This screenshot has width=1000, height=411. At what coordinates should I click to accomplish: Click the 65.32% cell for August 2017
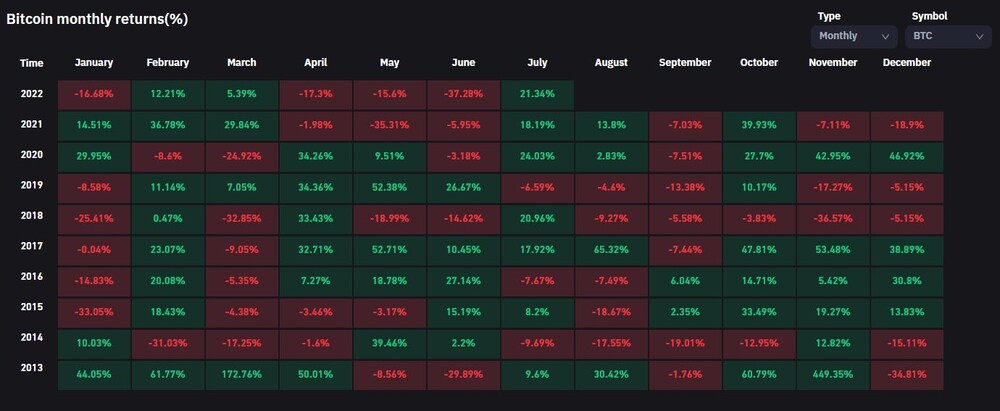point(612,250)
